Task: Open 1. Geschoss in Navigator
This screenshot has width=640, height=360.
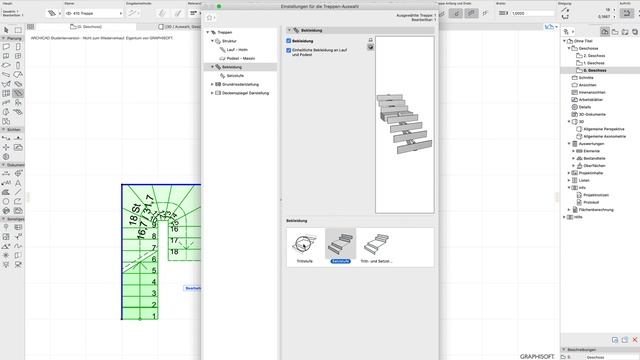Action: pyautogui.click(x=594, y=63)
